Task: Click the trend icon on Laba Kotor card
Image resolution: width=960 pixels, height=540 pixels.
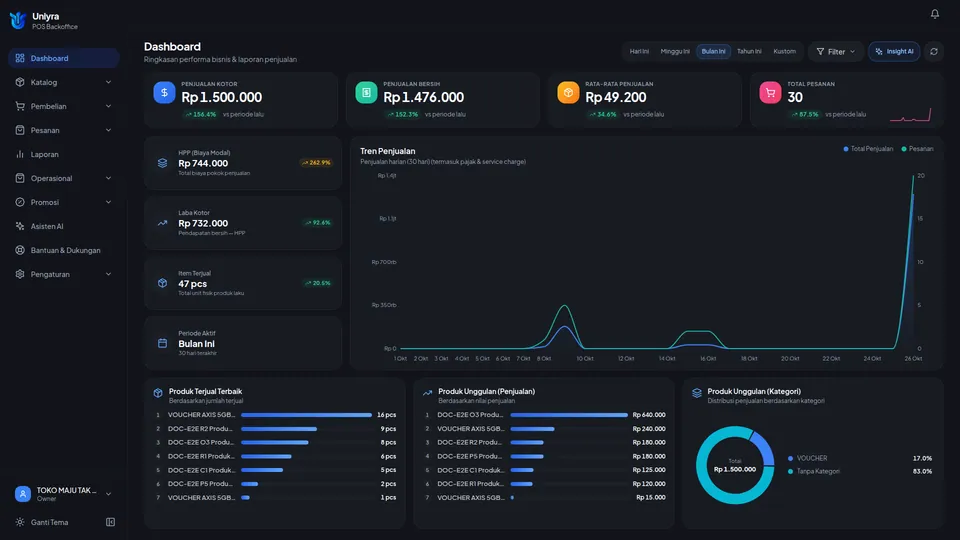Action: click(162, 223)
